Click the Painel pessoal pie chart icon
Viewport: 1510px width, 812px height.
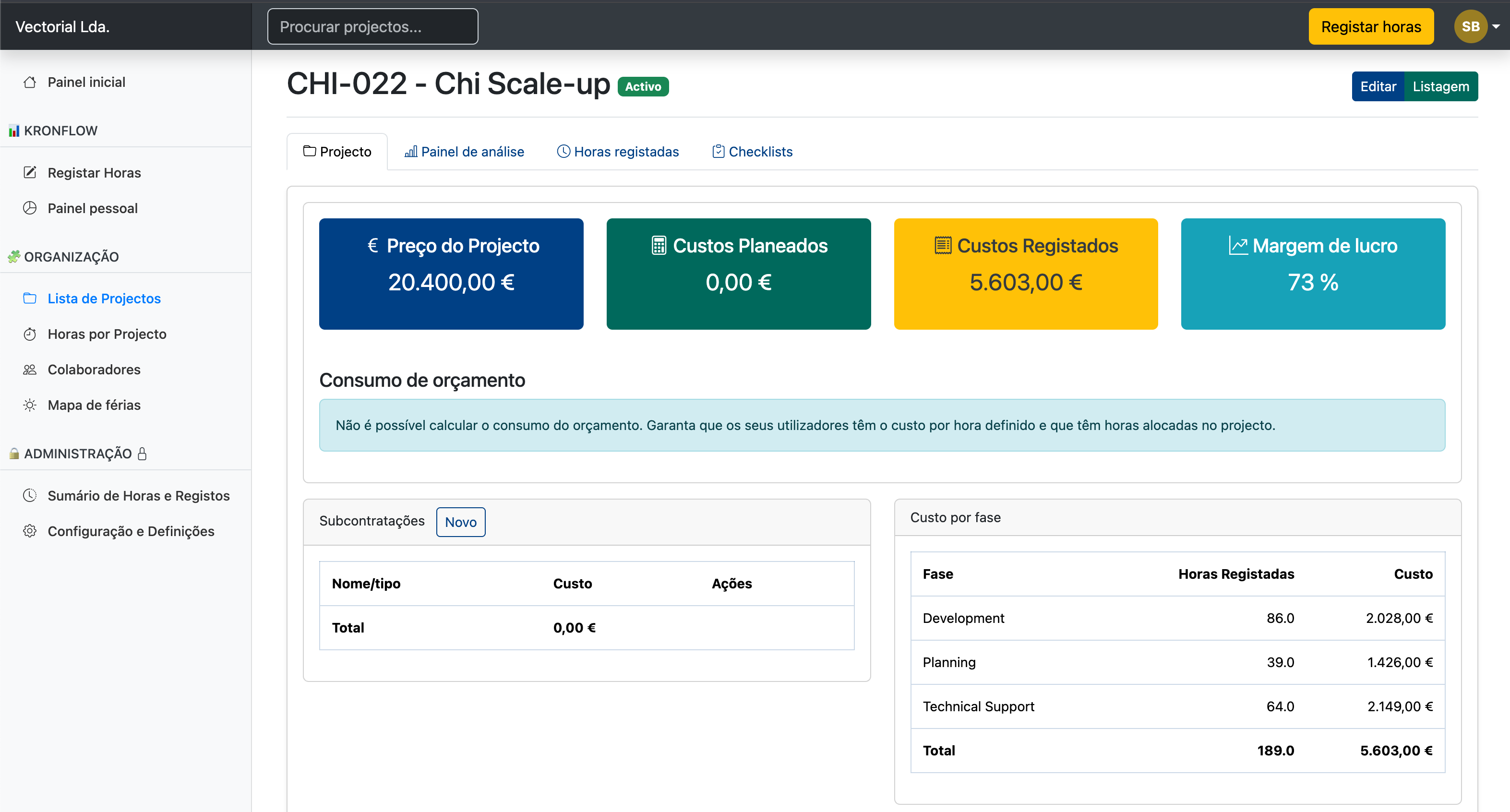[31, 208]
